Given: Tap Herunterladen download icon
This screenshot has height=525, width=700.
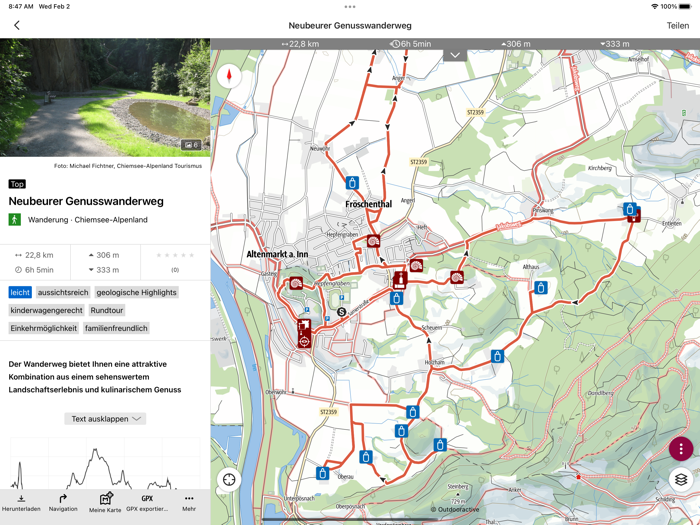Looking at the screenshot, I should [x=21, y=503].
